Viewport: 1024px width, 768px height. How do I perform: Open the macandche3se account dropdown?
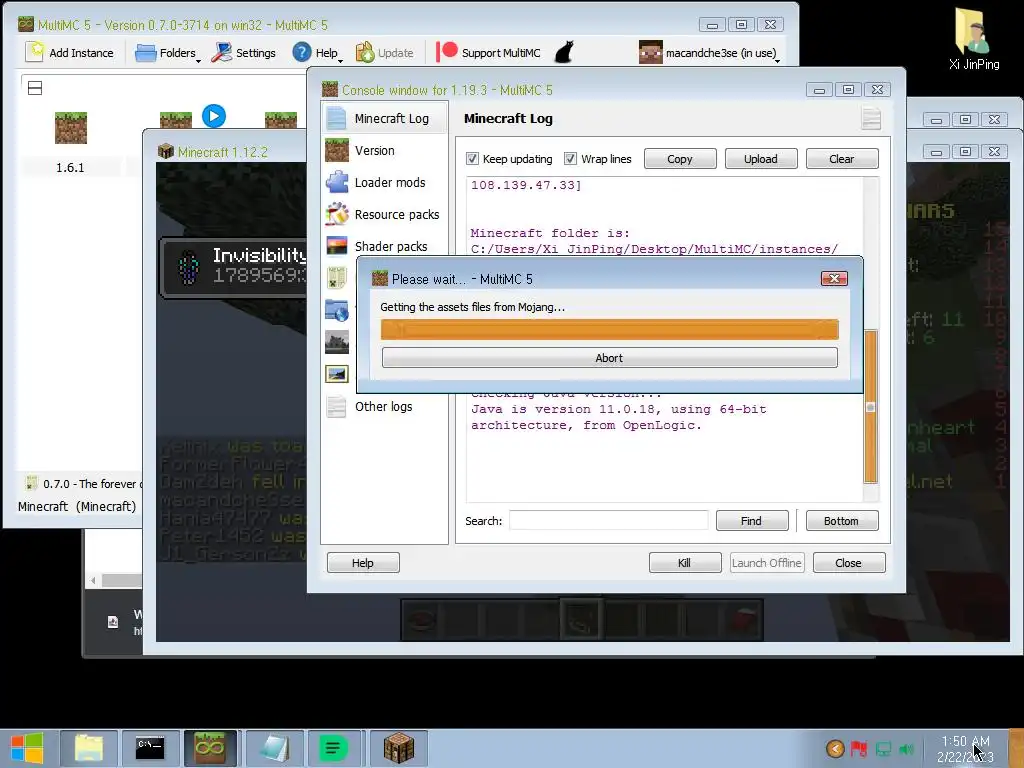point(709,53)
